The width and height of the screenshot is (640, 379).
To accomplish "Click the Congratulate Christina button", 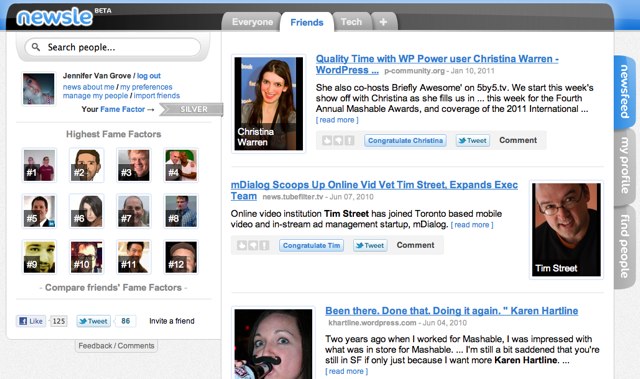I will (405, 141).
